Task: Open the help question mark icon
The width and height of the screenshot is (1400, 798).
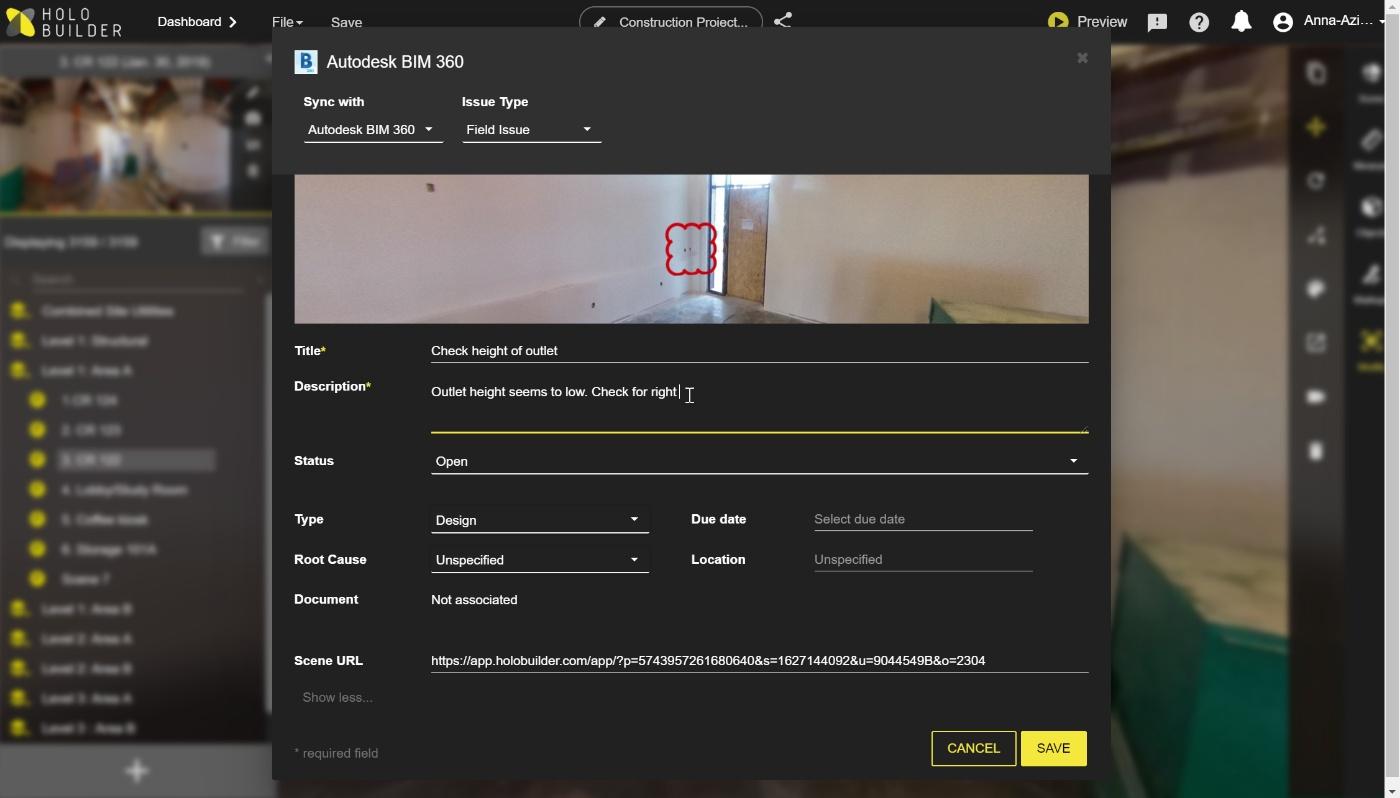Action: pyautogui.click(x=1199, y=22)
